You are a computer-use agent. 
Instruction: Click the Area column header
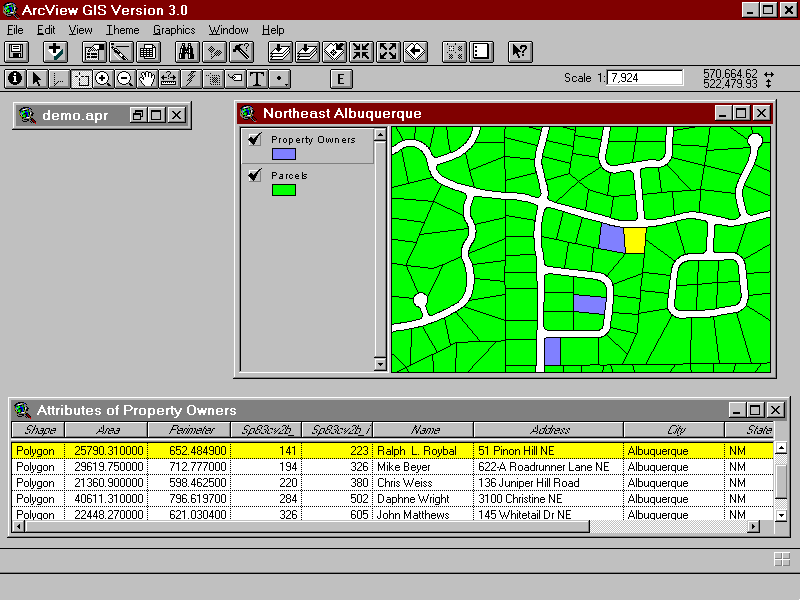pos(106,430)
